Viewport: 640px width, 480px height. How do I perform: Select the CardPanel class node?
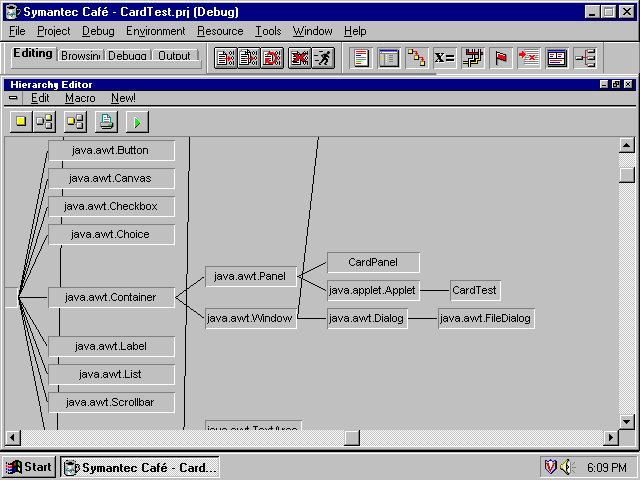click(373, 262)
